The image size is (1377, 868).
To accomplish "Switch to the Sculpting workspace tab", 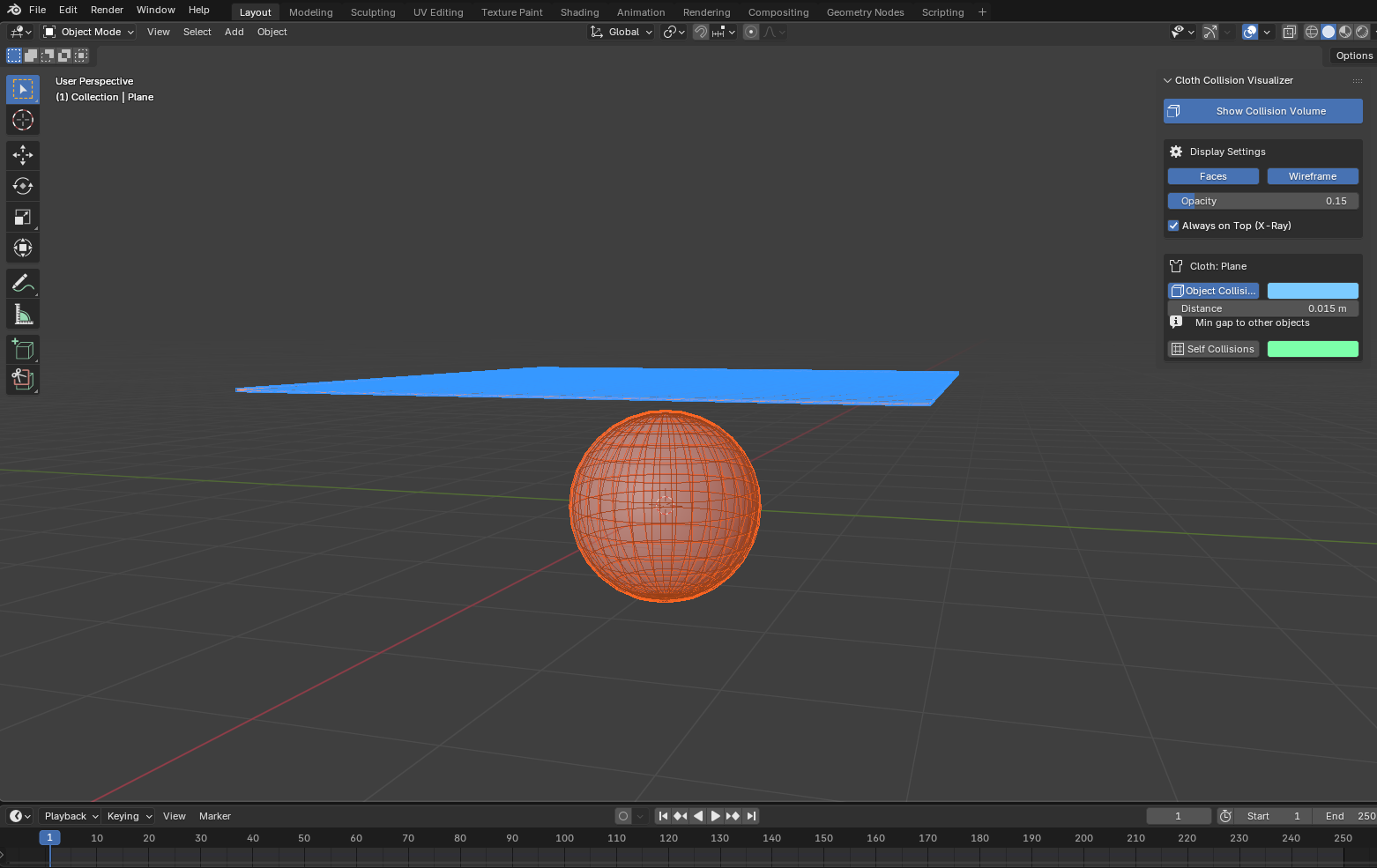I will (373, 12).
